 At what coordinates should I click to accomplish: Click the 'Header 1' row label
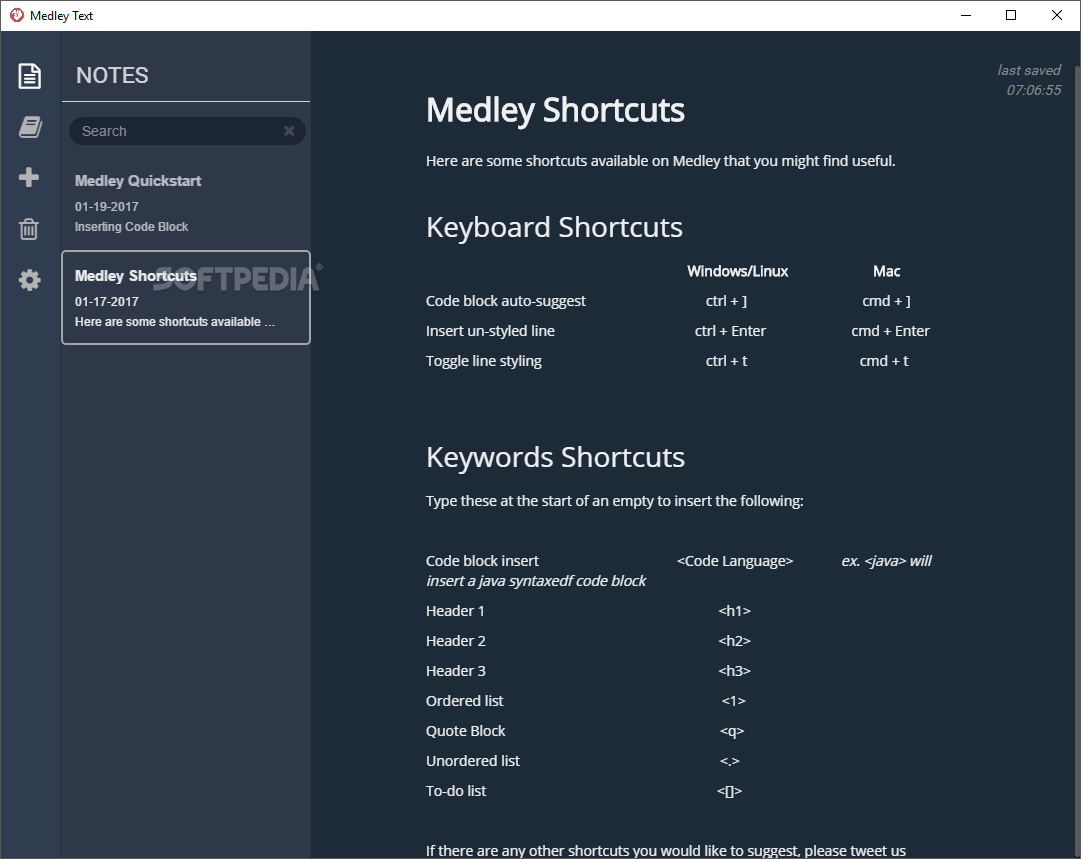455,611
